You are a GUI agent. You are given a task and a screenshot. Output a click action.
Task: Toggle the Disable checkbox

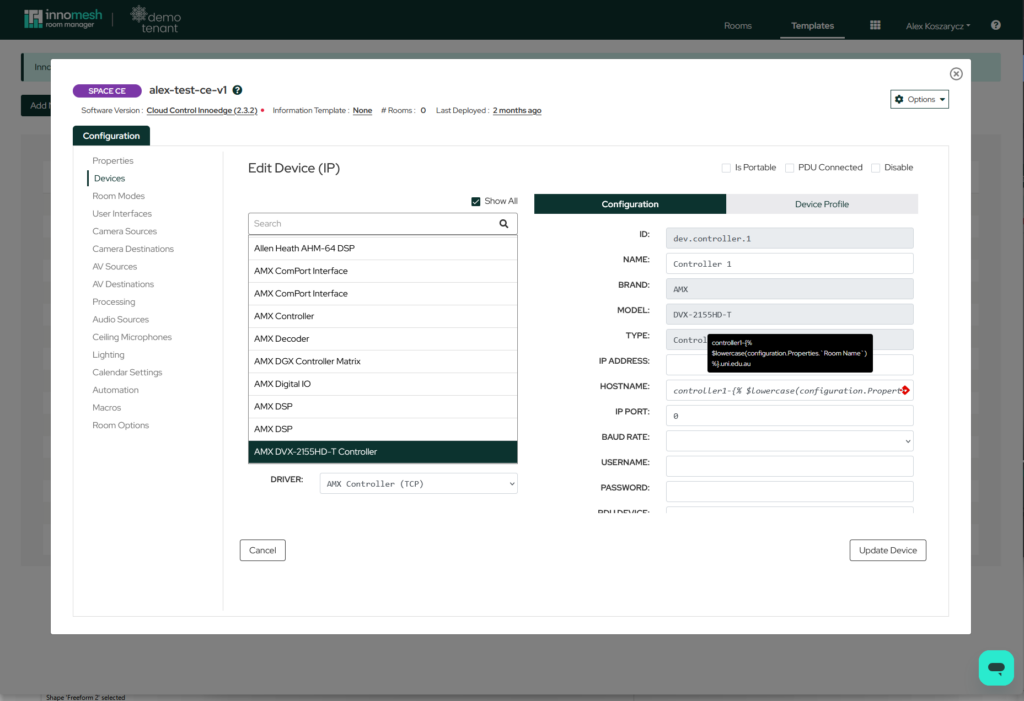click(x=876, y=168)
